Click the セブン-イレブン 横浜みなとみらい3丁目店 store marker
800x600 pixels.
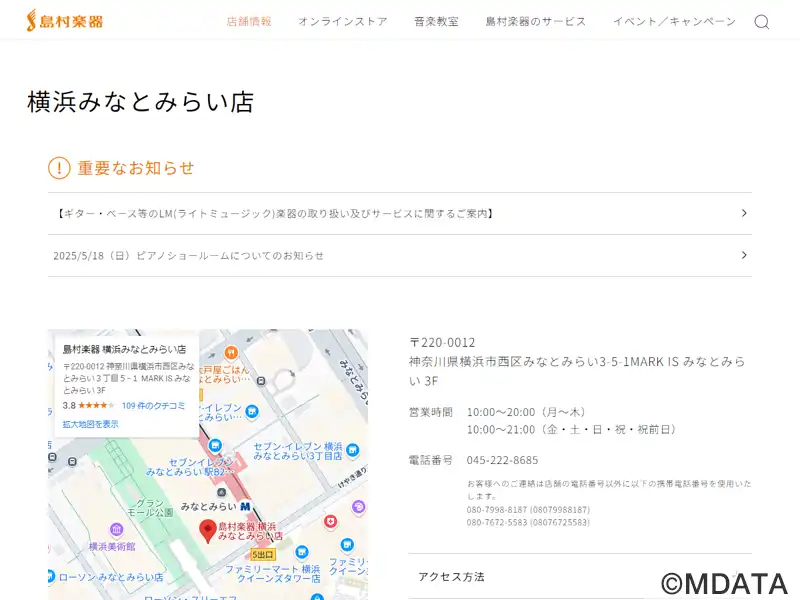(352, 450)
